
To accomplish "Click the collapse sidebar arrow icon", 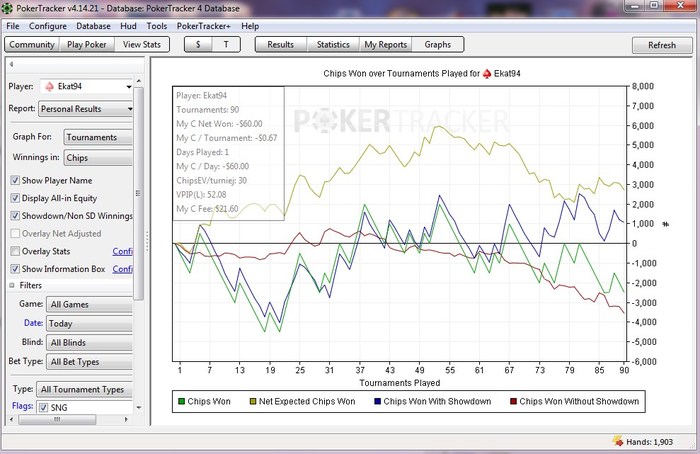I will (11, 64).
